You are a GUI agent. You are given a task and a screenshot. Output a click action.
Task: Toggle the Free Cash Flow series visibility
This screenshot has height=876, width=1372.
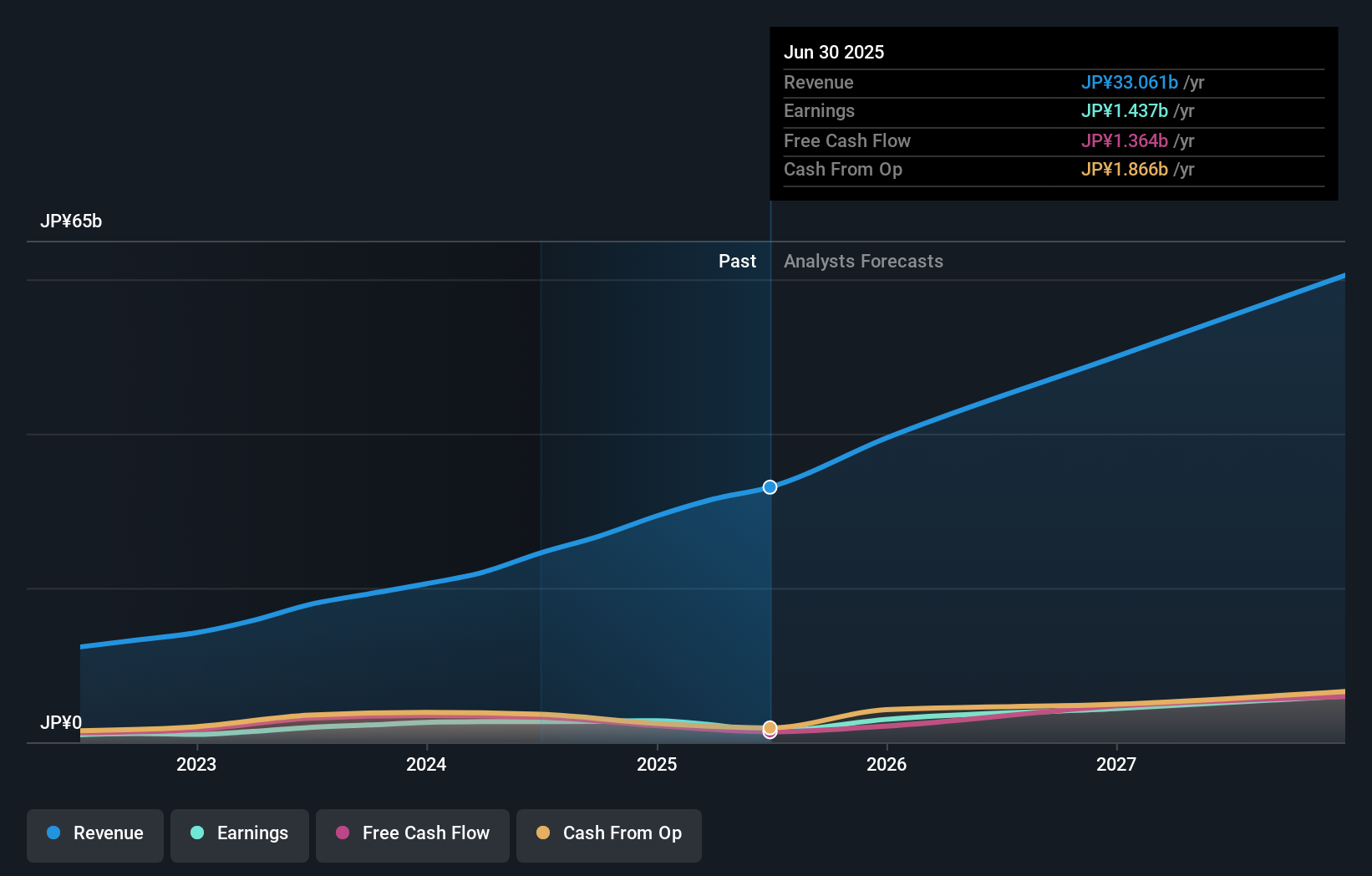(x=413, y=835)
